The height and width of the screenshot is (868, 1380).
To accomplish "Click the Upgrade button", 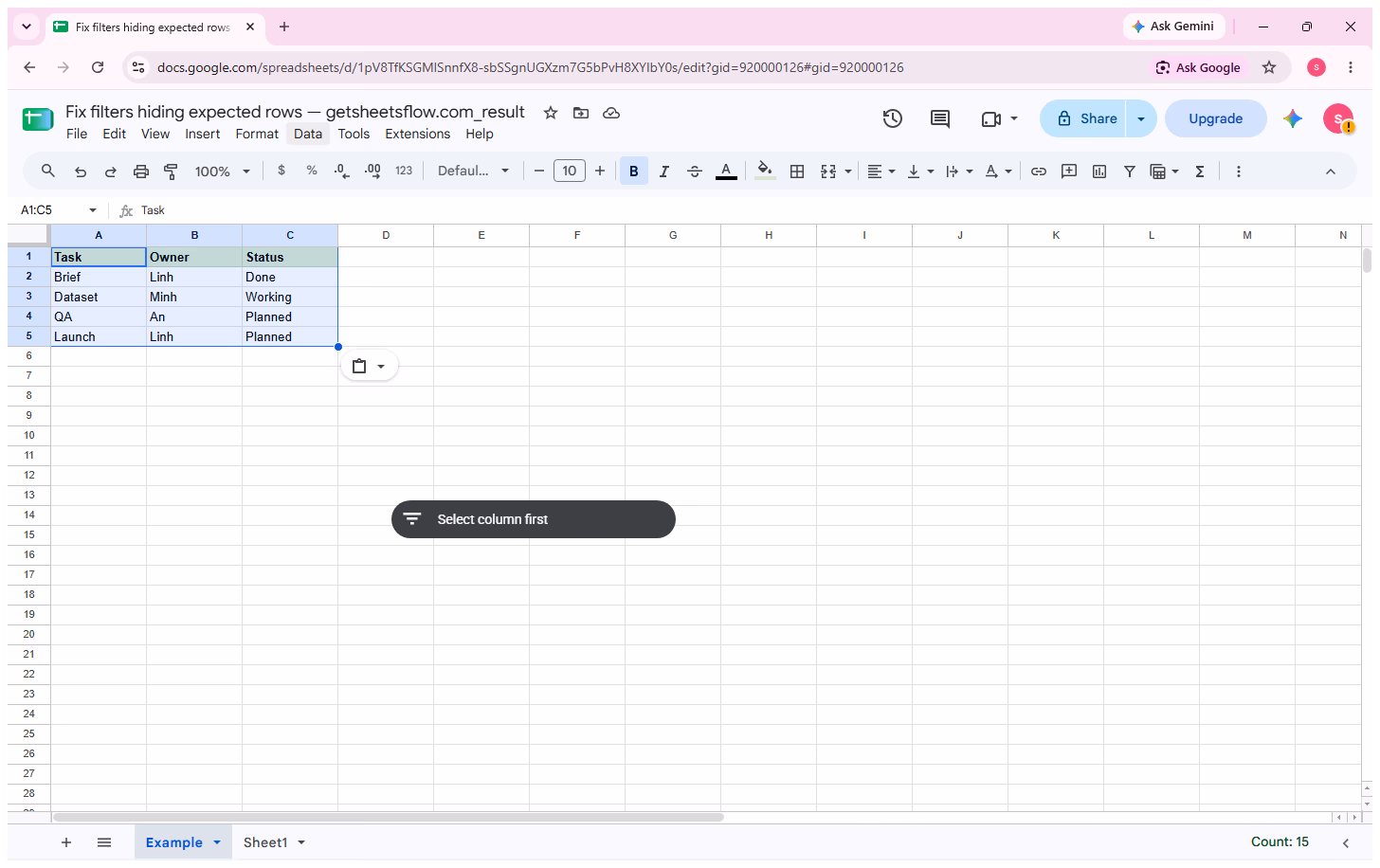I will click(1216, 118).
